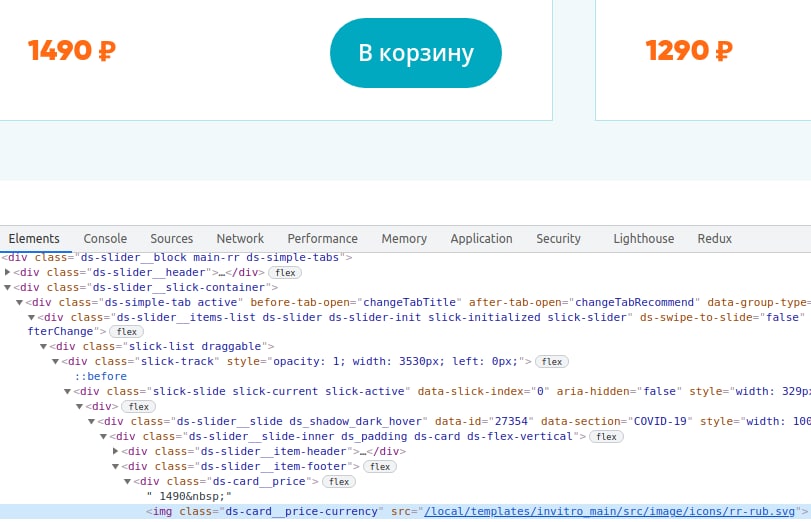Switch to the Application tab
Viewport: 811px width, 522px height.
(481, 238)
